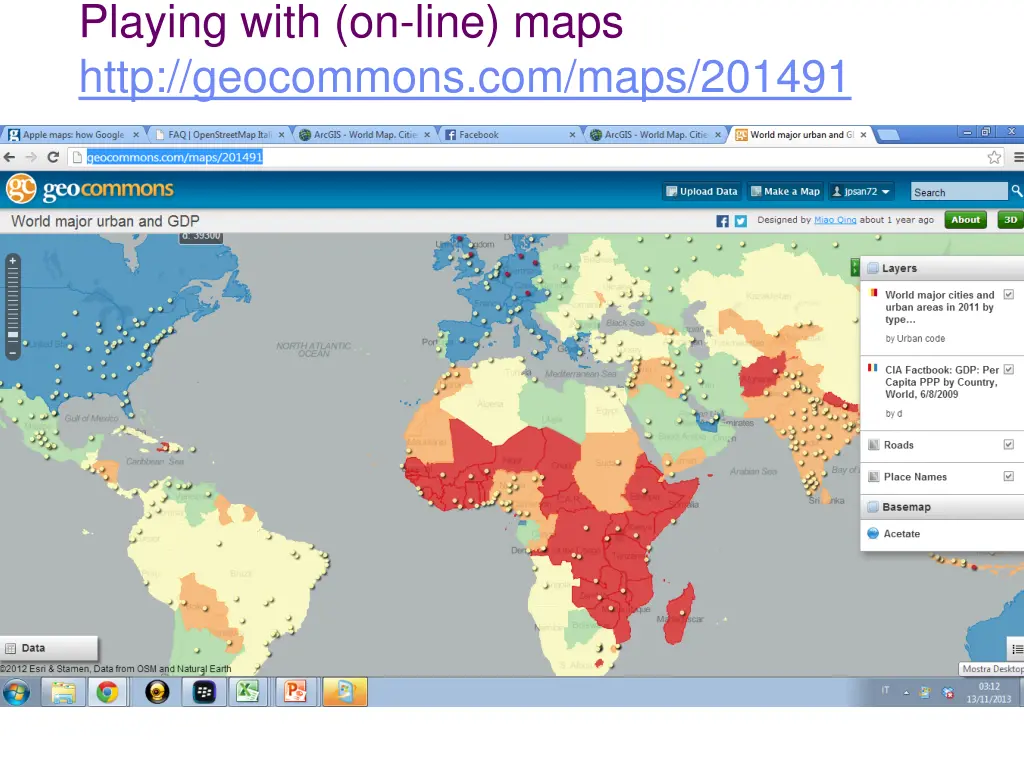Switch to 3D view button
The image size is (1024, 768).
[1010, 220]
